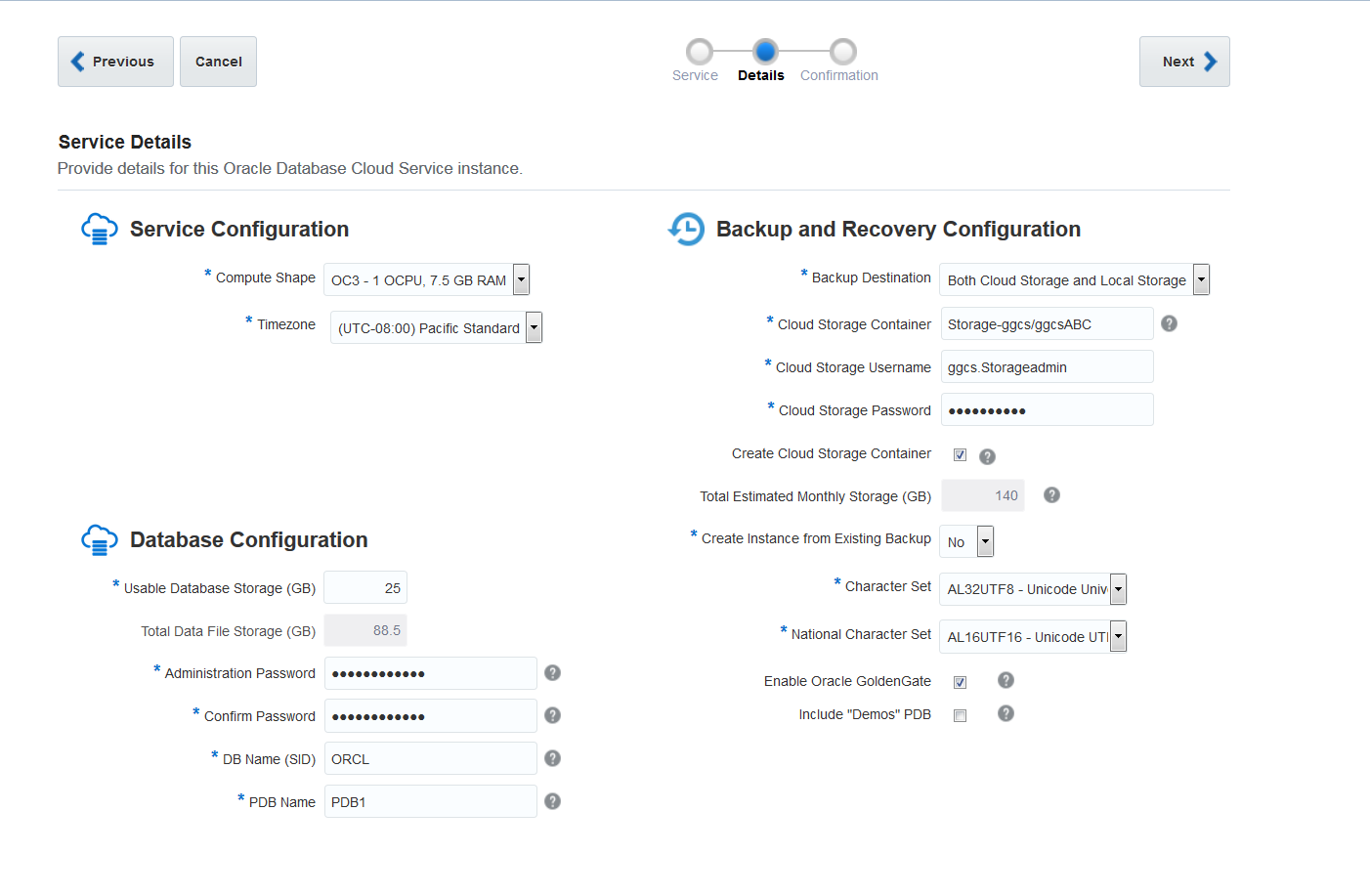This screenshot has height=896, width=1370.
Task: Click the Next button
Action: tap(1184, 61)
